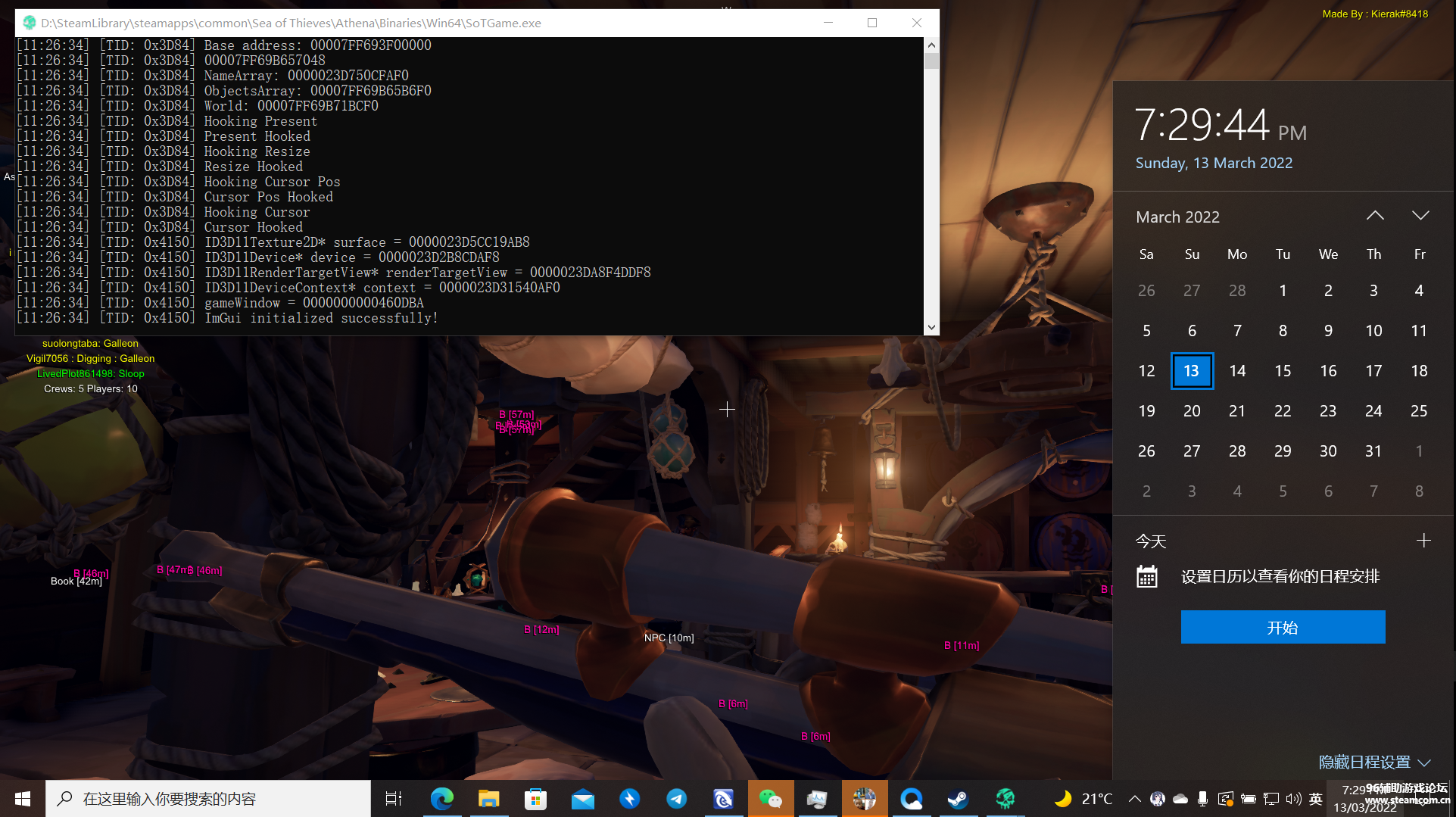Click the Windows taskbar search box
Screen dimensions: 1456x817
(208, 799)
